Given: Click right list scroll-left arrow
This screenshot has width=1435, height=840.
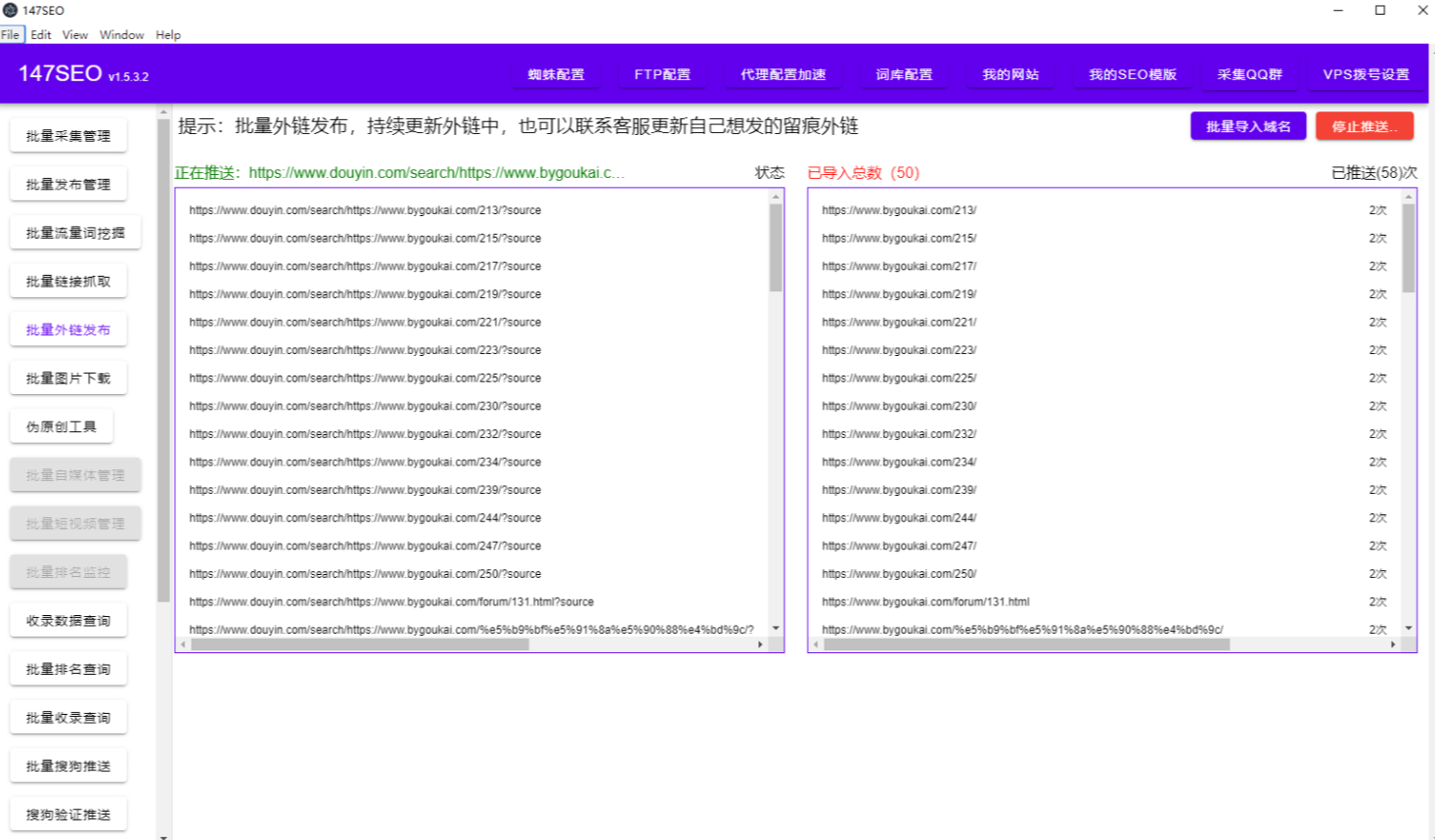Looking at the screenshot, I should point(816,644).
